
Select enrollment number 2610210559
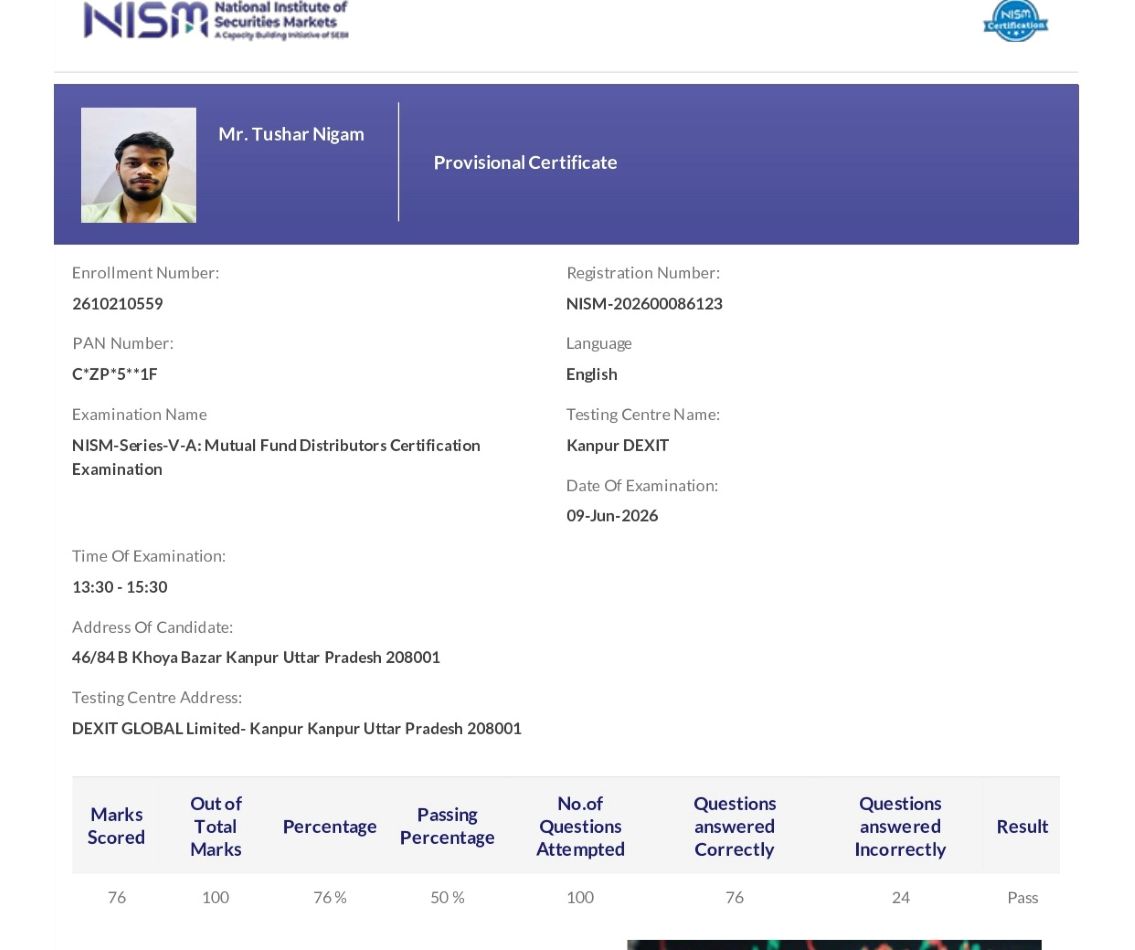coord(117,304)
